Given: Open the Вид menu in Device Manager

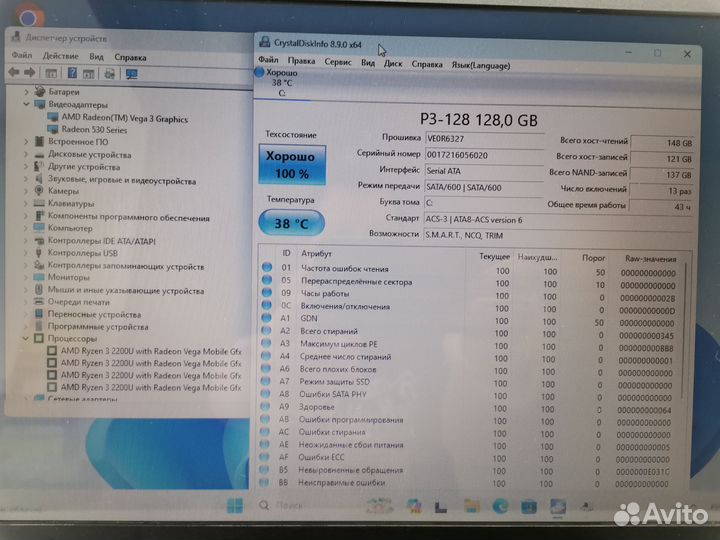Looking at the screenshot, I should 96,56.
